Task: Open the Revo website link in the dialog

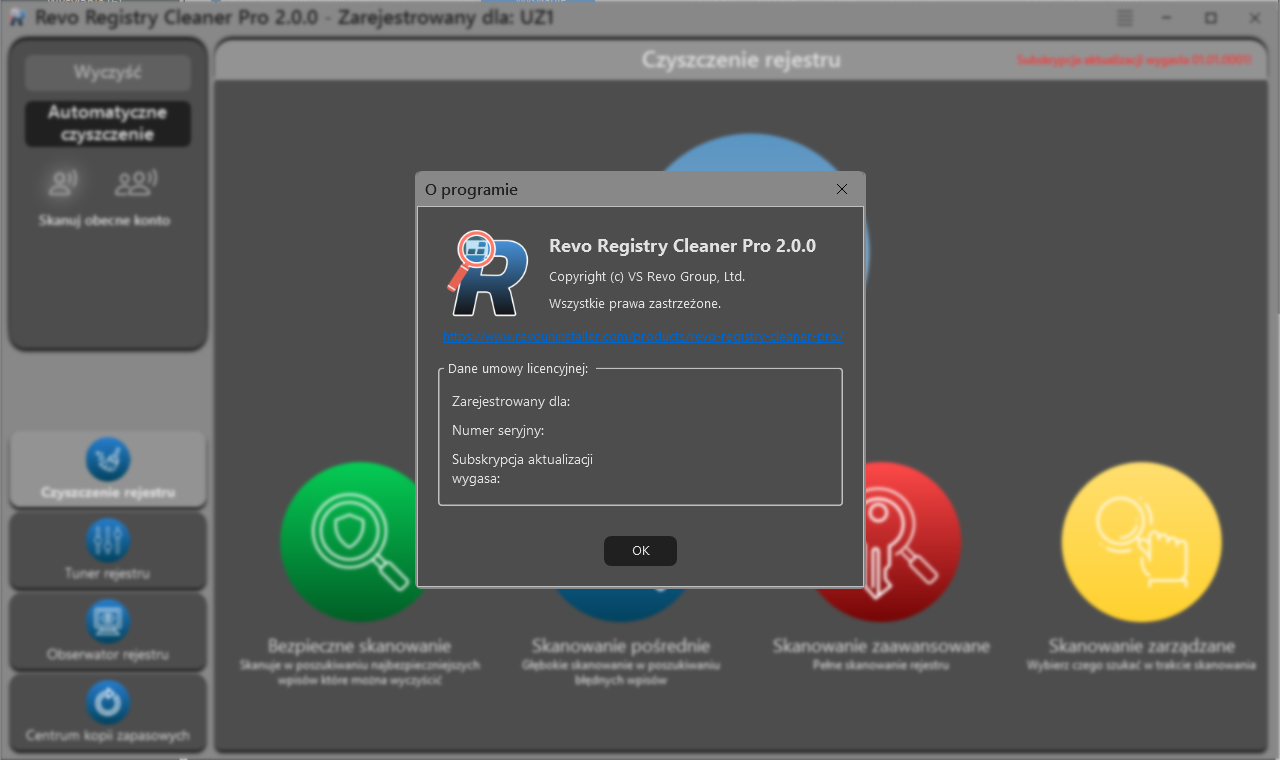Action: (x=642, y=337)
